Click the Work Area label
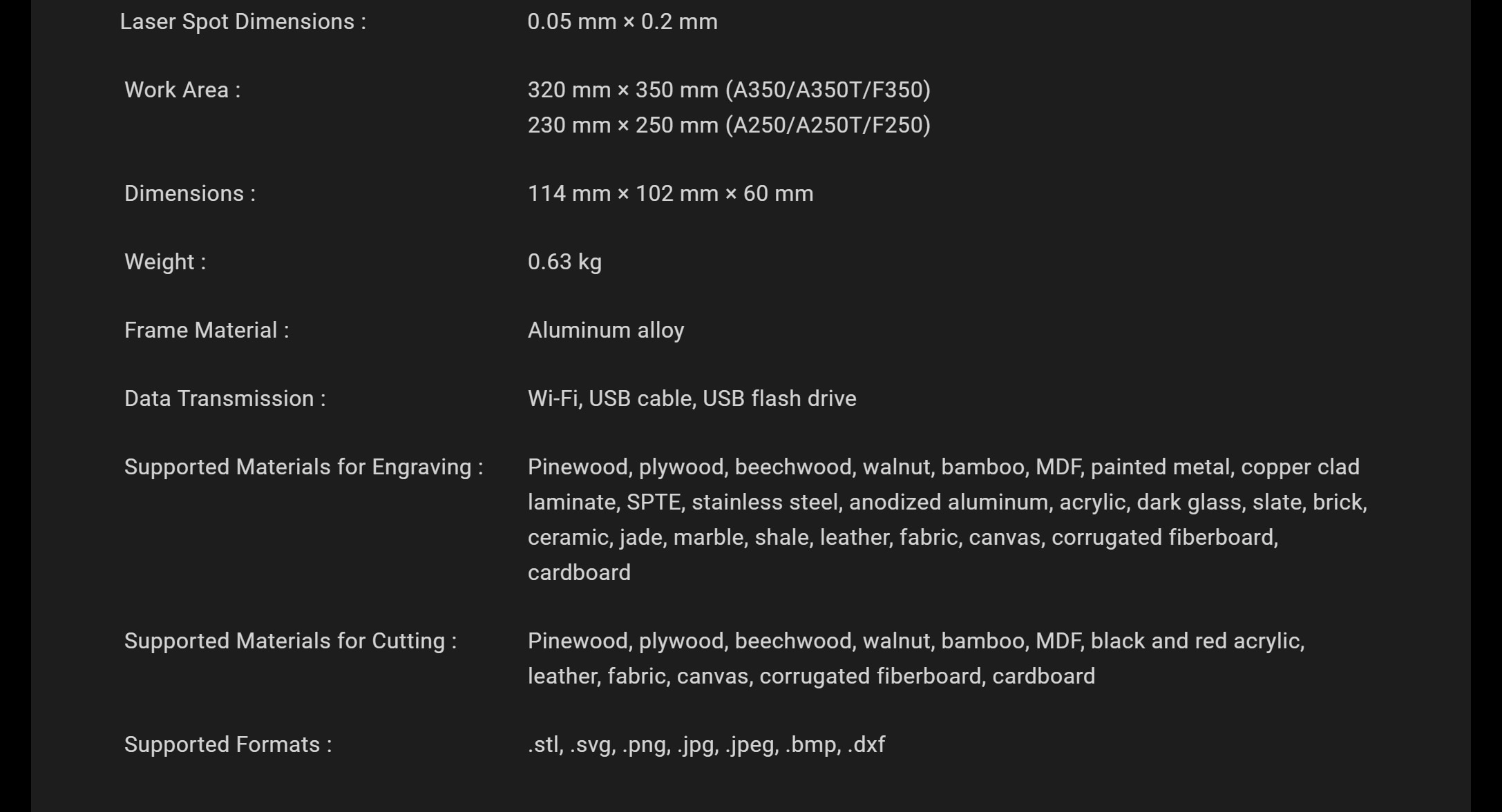Image resolution: width=1502 pixels, height=812 pixels. point(182,90)
